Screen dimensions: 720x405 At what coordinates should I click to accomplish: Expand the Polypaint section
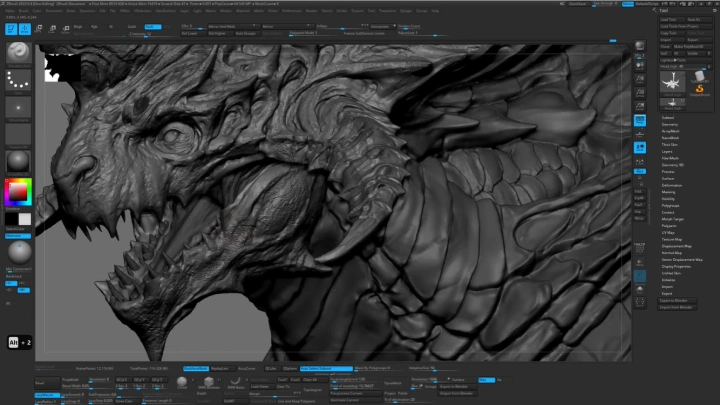(x=669, y=226)
